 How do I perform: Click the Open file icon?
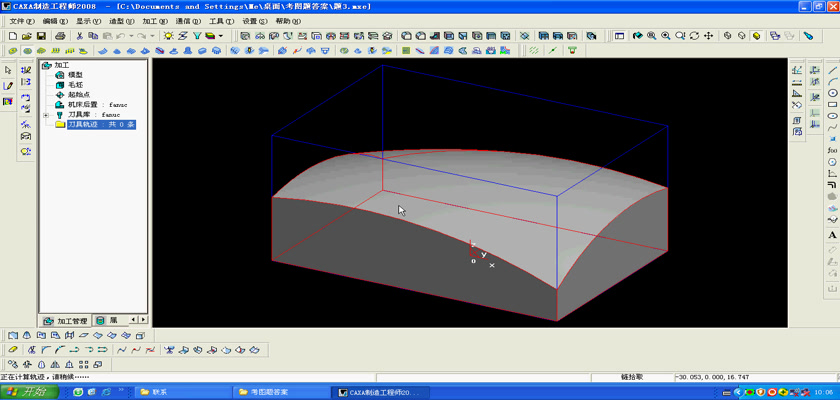(x=27, y=36)
